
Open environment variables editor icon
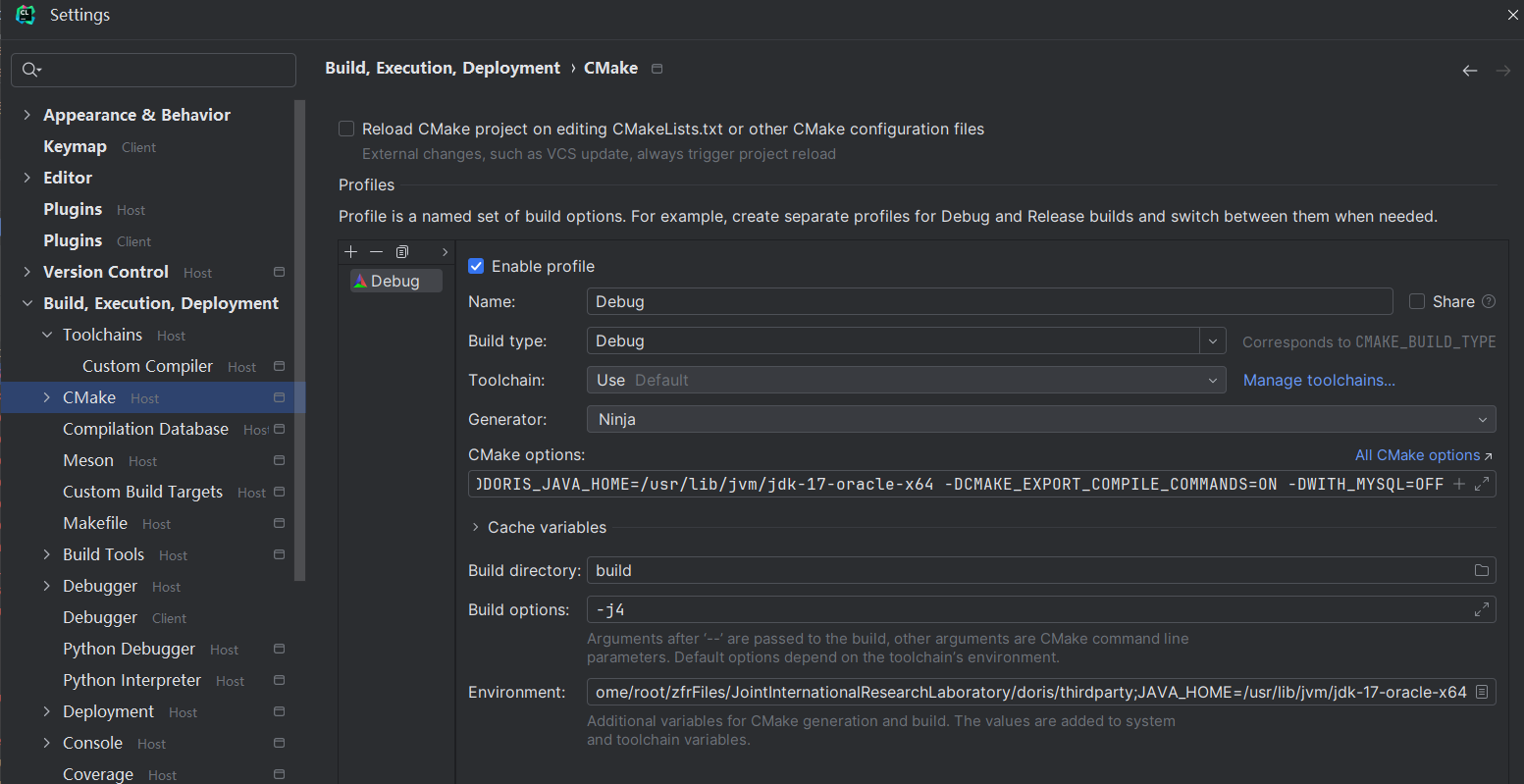coord(1482,692)
